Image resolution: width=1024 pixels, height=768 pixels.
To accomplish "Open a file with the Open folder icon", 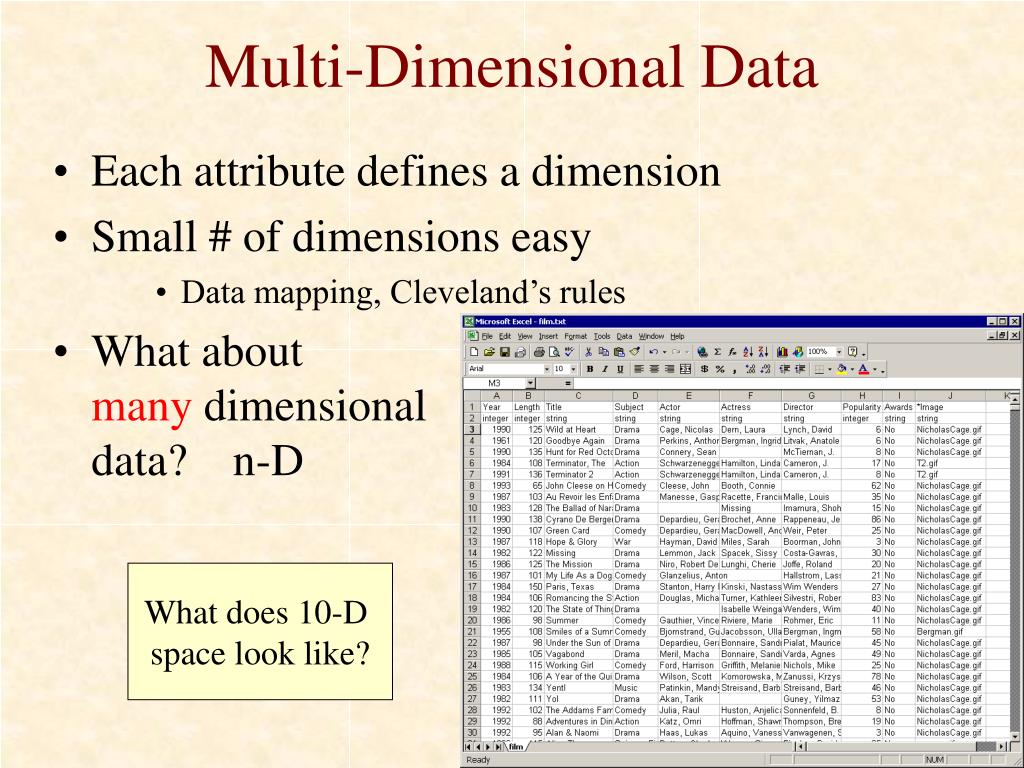I will (x=489, y=352).
